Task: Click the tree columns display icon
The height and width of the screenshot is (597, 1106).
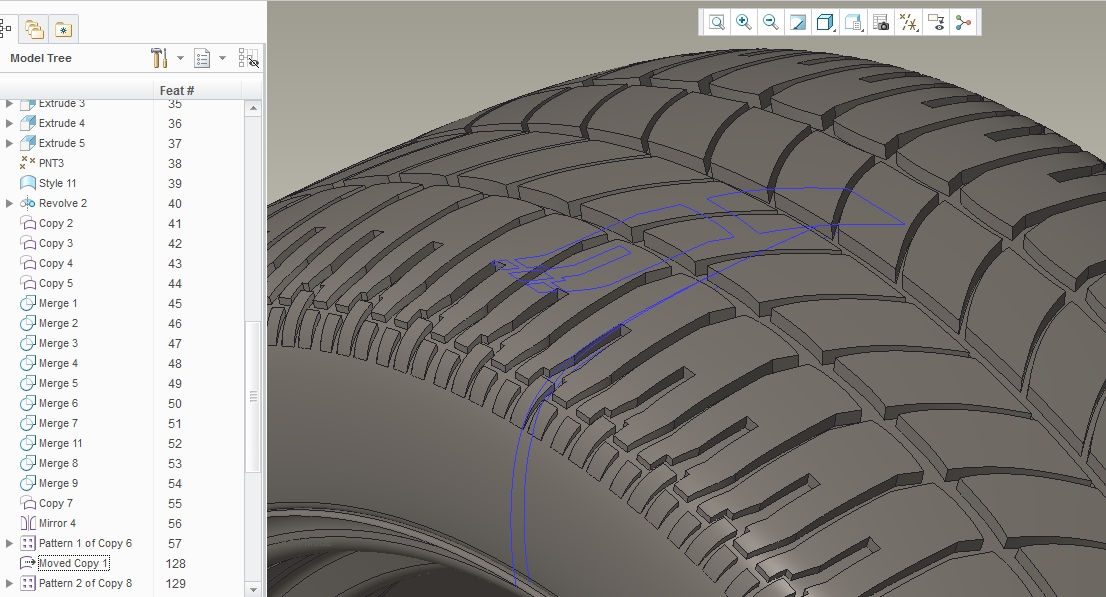Action: click(x=248, y=58)
